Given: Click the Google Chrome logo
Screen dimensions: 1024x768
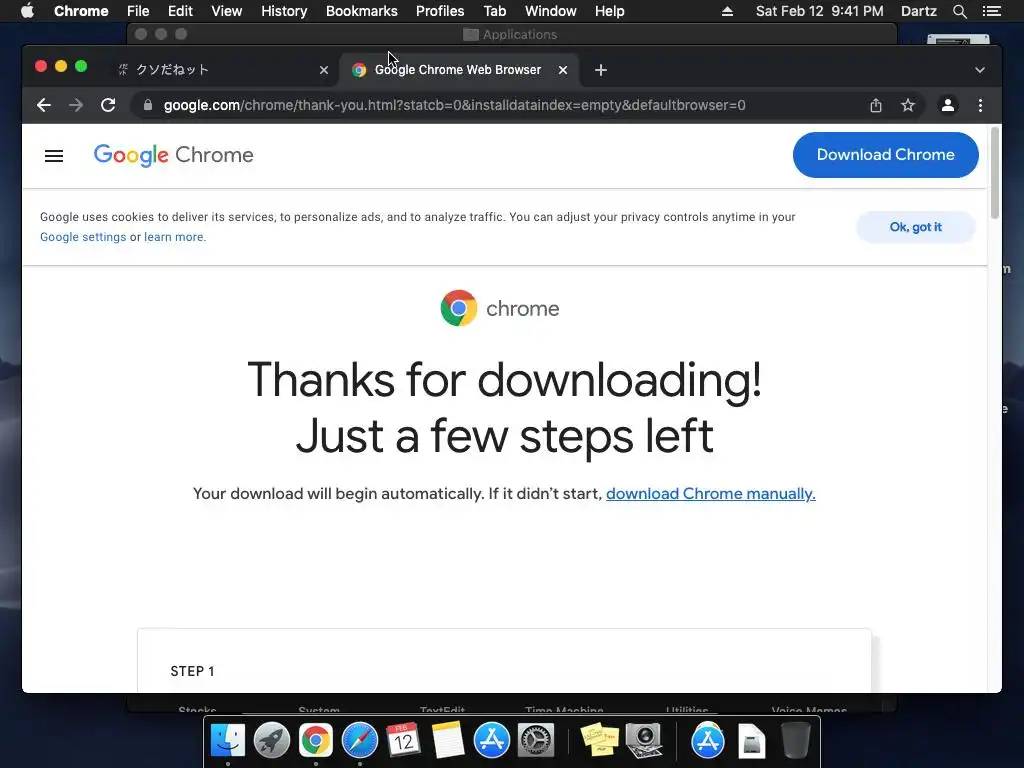Looking at the screenshot, I should [174, 155].
